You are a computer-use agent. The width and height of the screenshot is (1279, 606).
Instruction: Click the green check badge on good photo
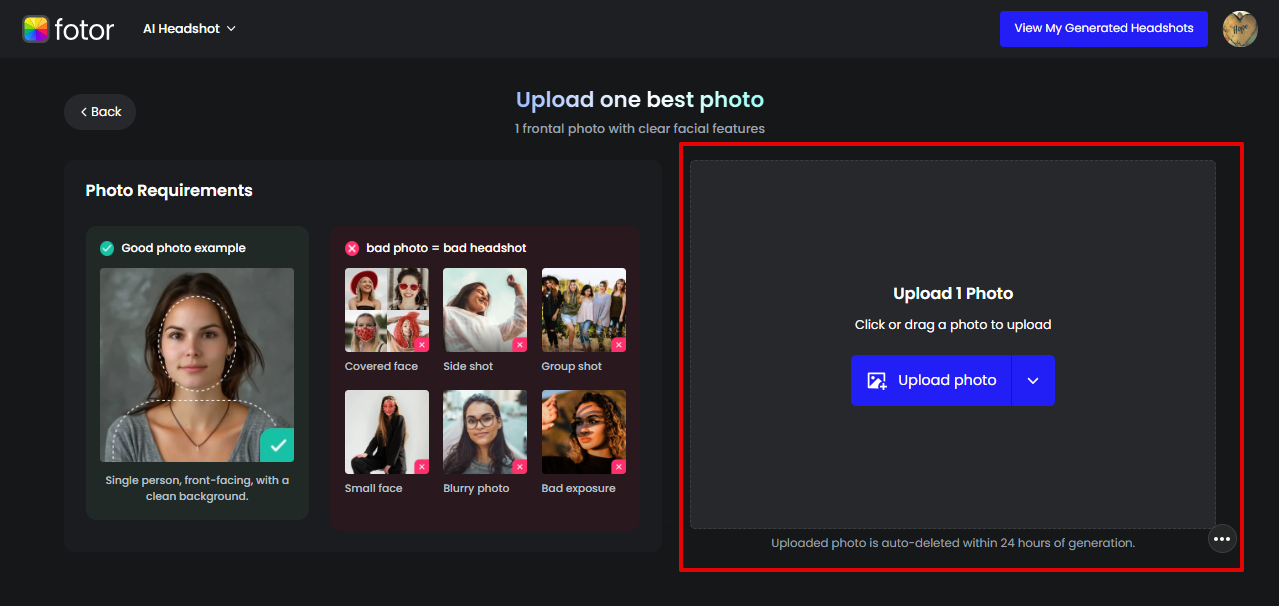coord(277,445)
